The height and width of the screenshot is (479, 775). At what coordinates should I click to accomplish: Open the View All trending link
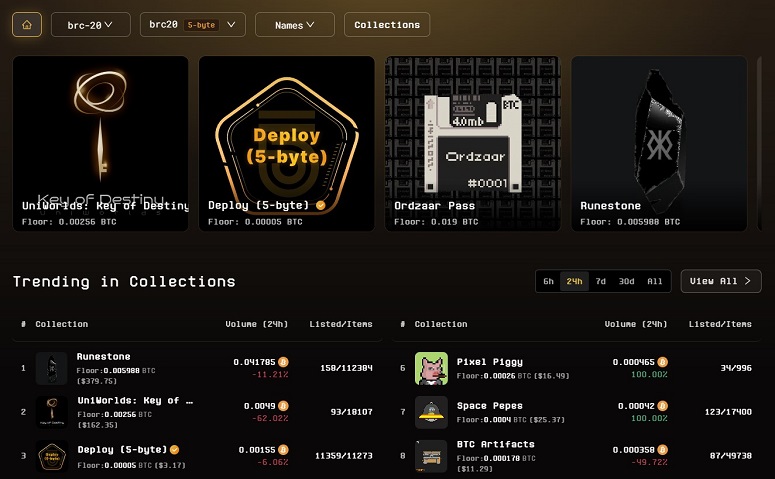pos(721,281)
